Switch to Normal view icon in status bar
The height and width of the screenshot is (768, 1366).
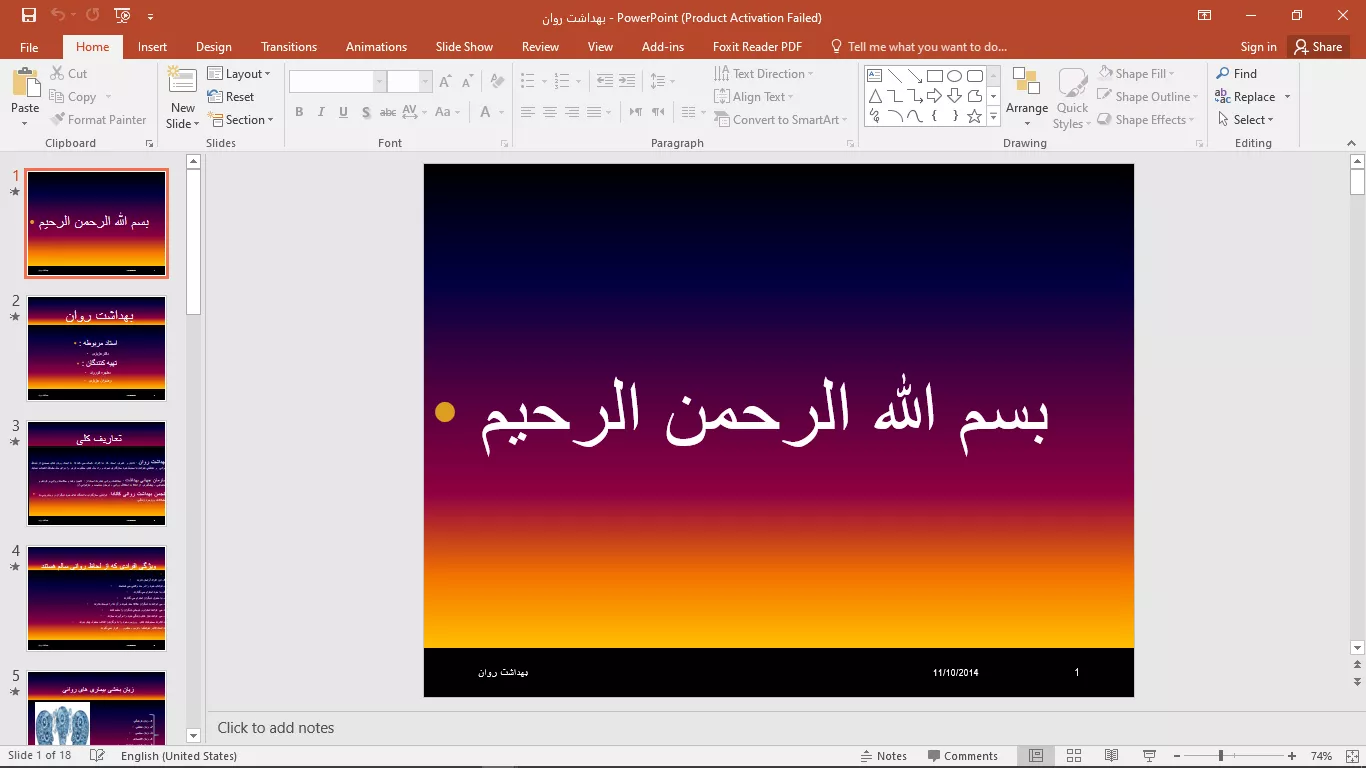click(1036, 756)
